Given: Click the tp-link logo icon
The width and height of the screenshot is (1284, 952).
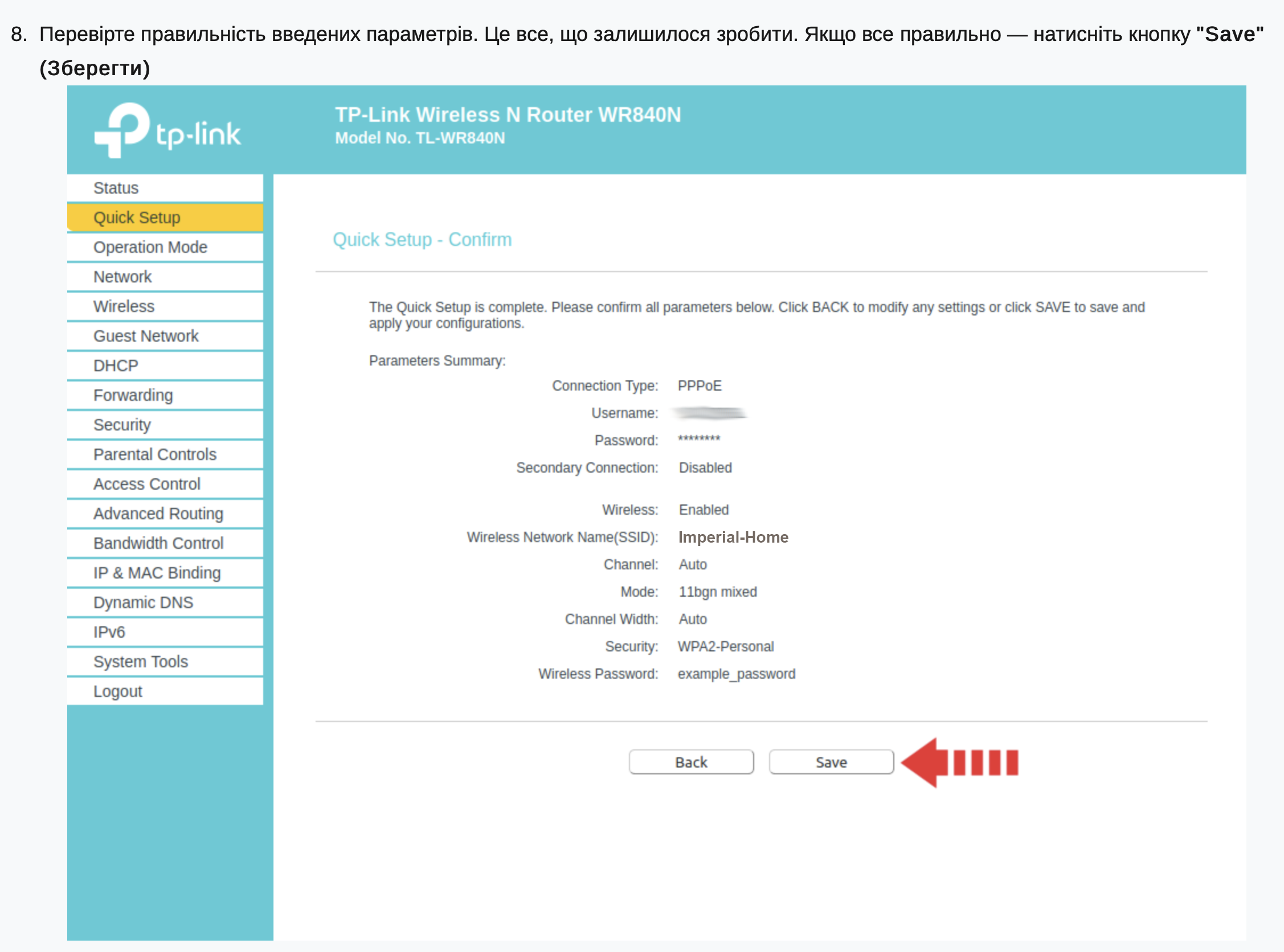Looking at the screenshot, I should [122, 130].
